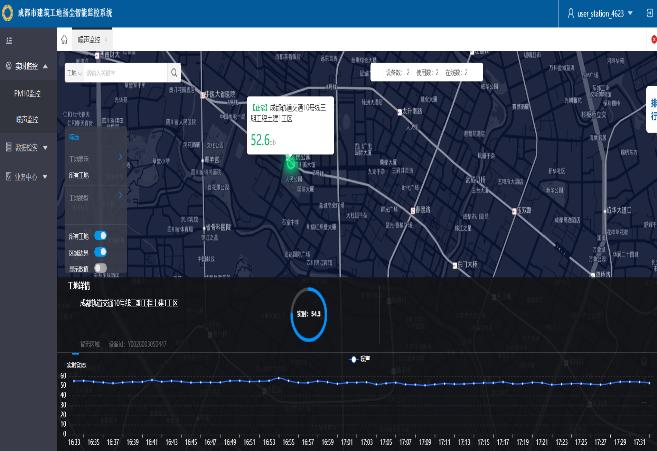Click the site name in the map popup
Viewport: 657px width, 451px height.
pyautogui.click(x=288, y=113)
